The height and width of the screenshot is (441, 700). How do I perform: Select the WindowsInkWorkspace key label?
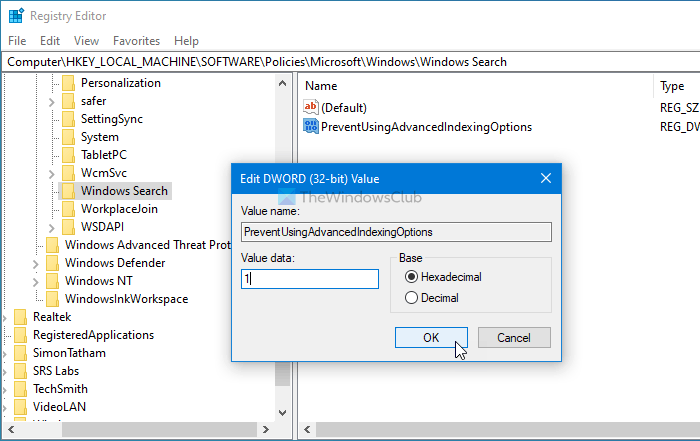point(126,299)
